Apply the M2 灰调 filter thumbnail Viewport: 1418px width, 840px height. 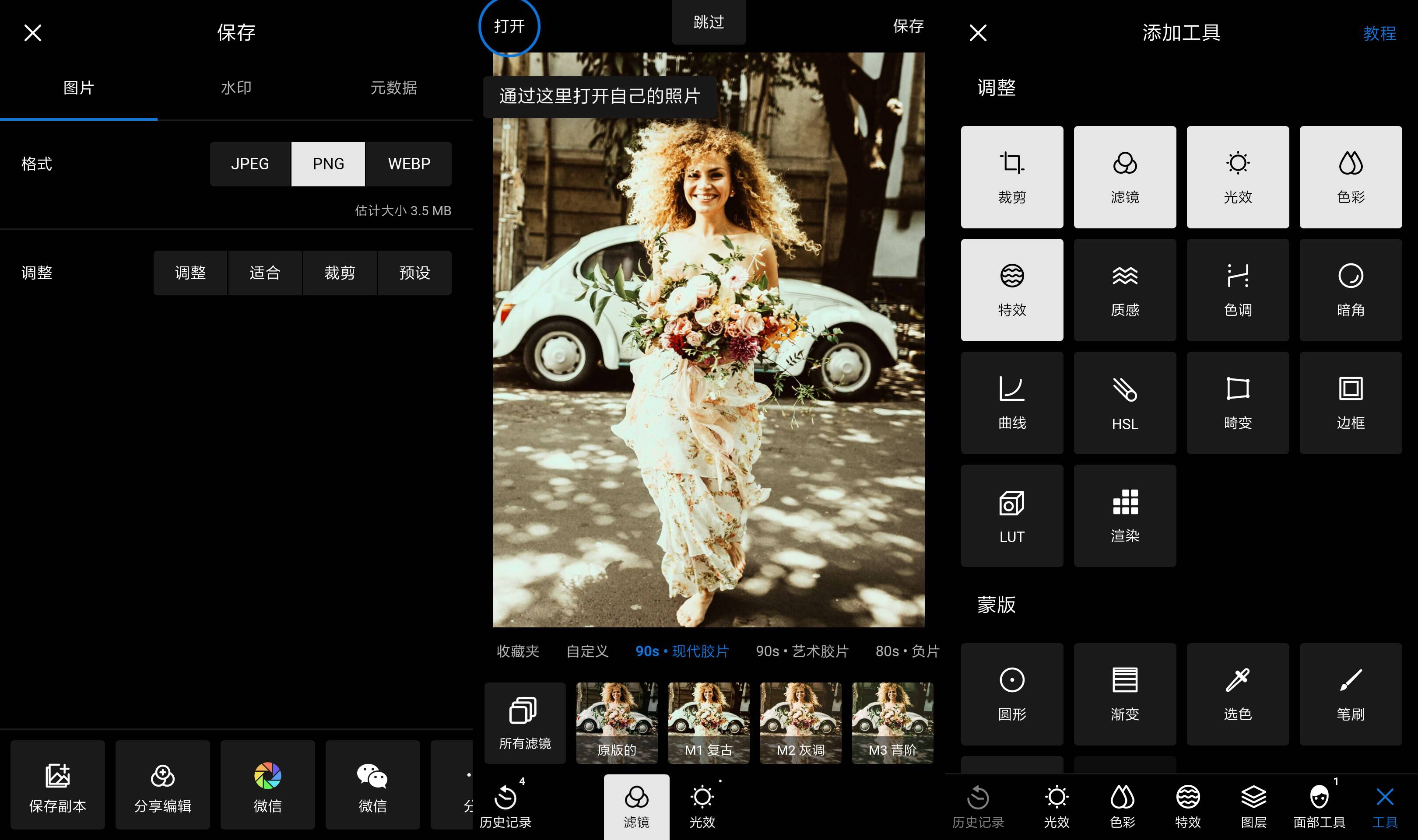point(800,723)
